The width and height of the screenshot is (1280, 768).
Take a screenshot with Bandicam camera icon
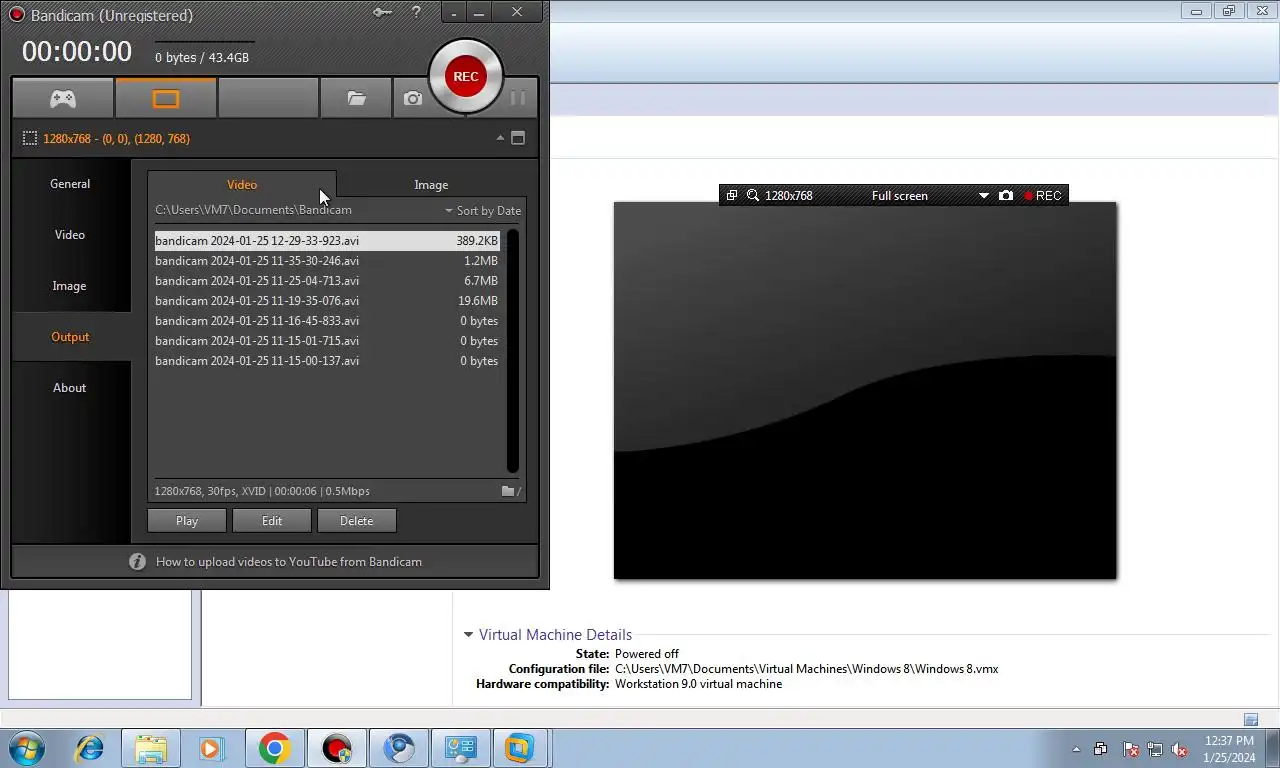[412, 98]
